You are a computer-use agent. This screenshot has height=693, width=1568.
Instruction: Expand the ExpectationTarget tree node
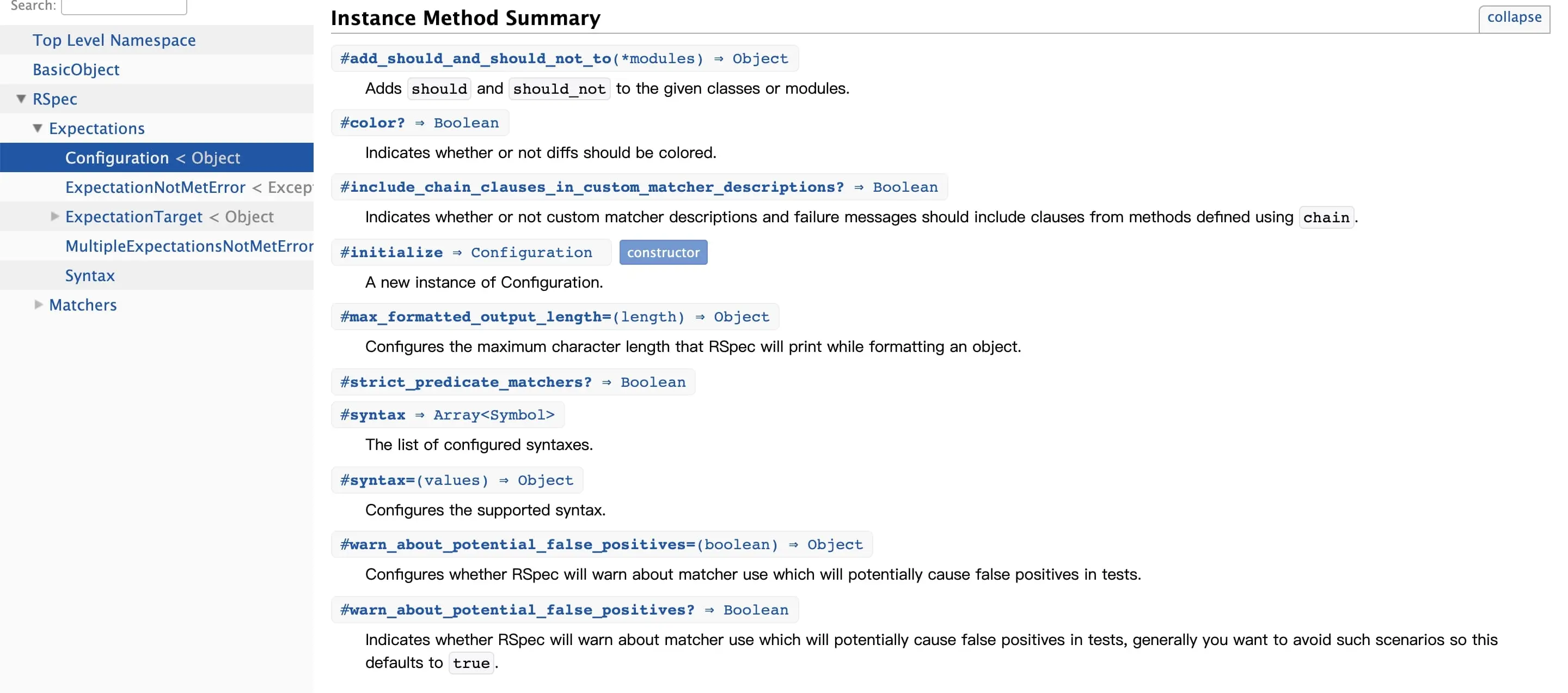click(x=55, y=216)
